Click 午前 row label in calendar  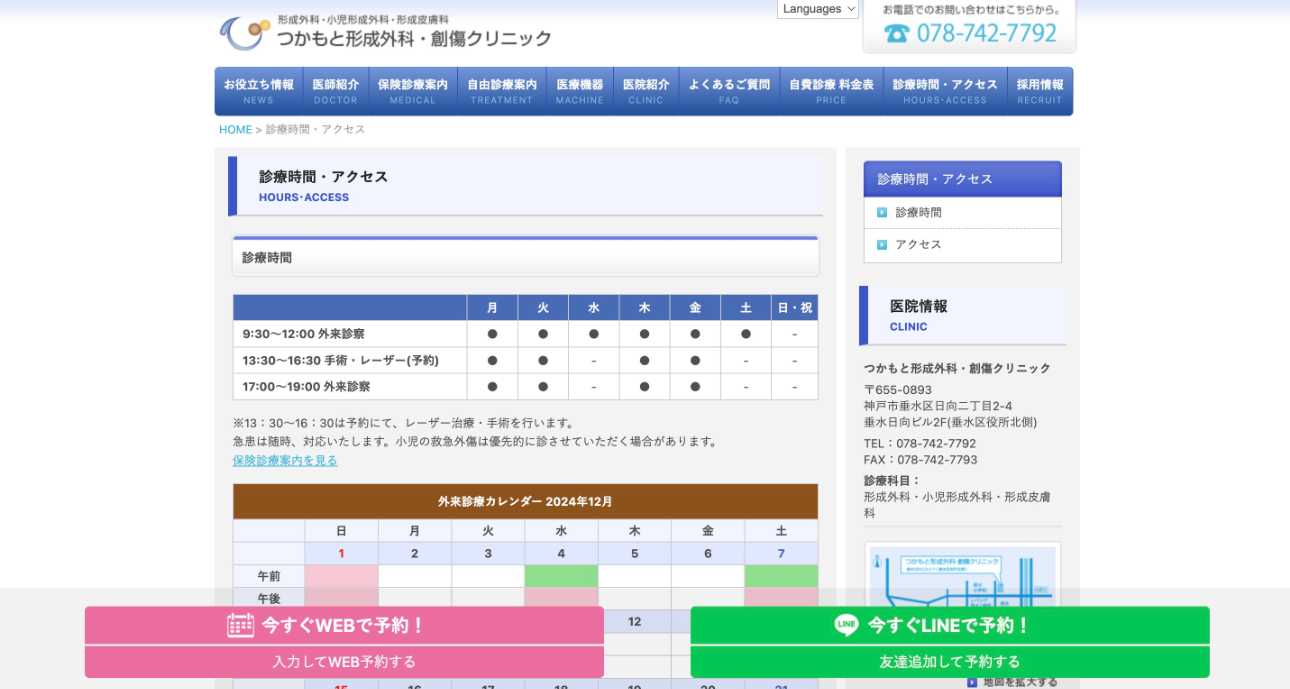[269, 576]
